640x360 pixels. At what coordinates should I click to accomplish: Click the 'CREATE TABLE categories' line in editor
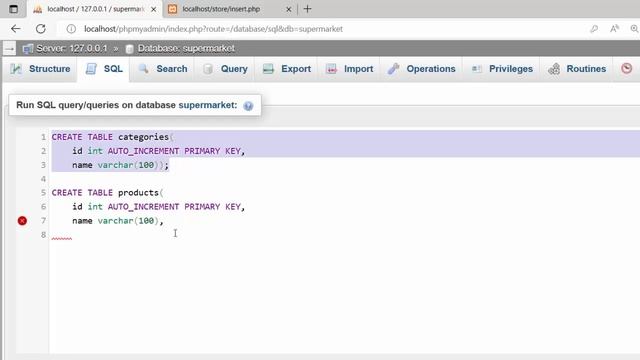click(x=112, y=137)
